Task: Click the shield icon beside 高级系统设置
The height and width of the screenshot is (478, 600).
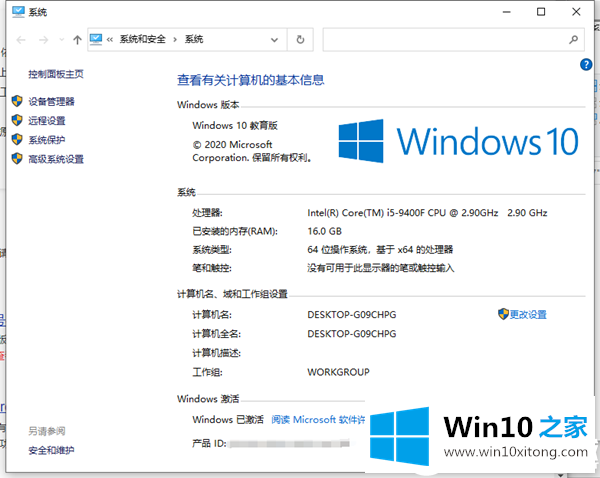Action: 17,158
